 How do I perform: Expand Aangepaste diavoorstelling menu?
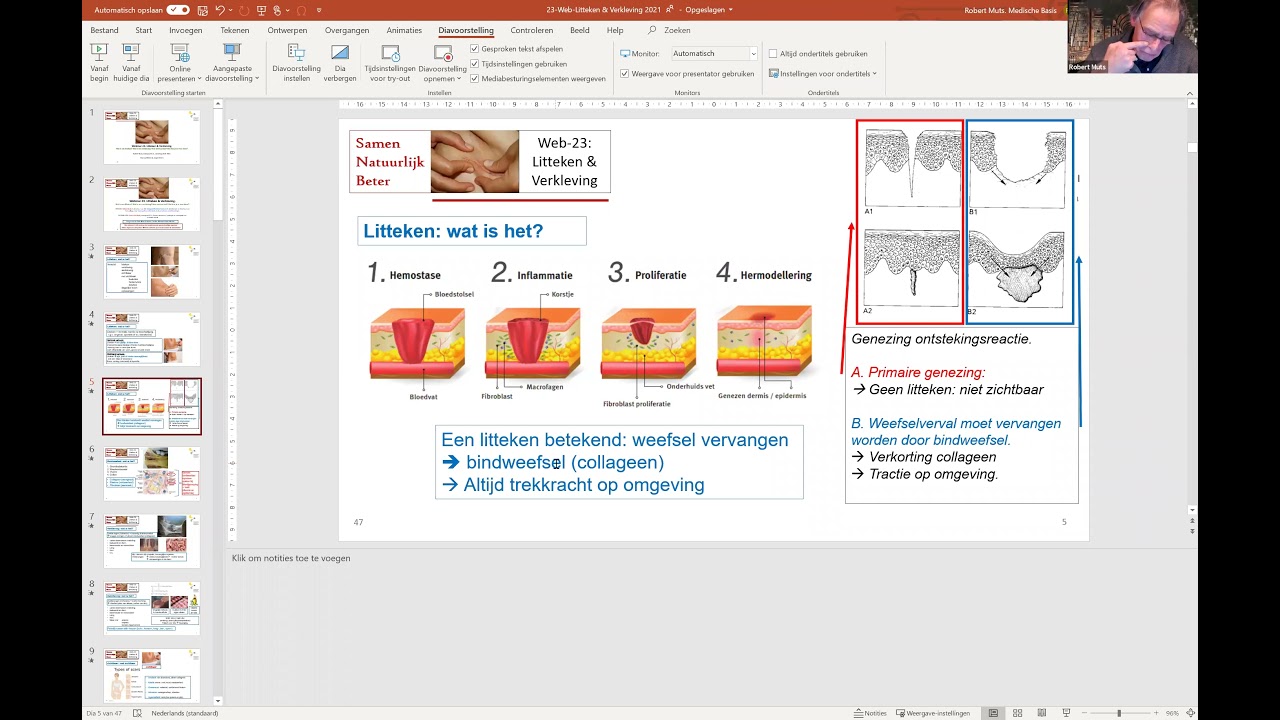point(232,62)
